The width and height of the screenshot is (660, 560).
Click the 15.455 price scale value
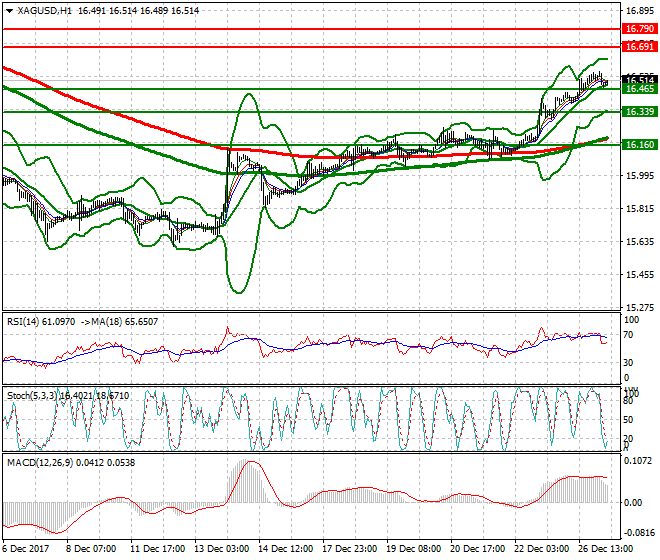point(640,275)
